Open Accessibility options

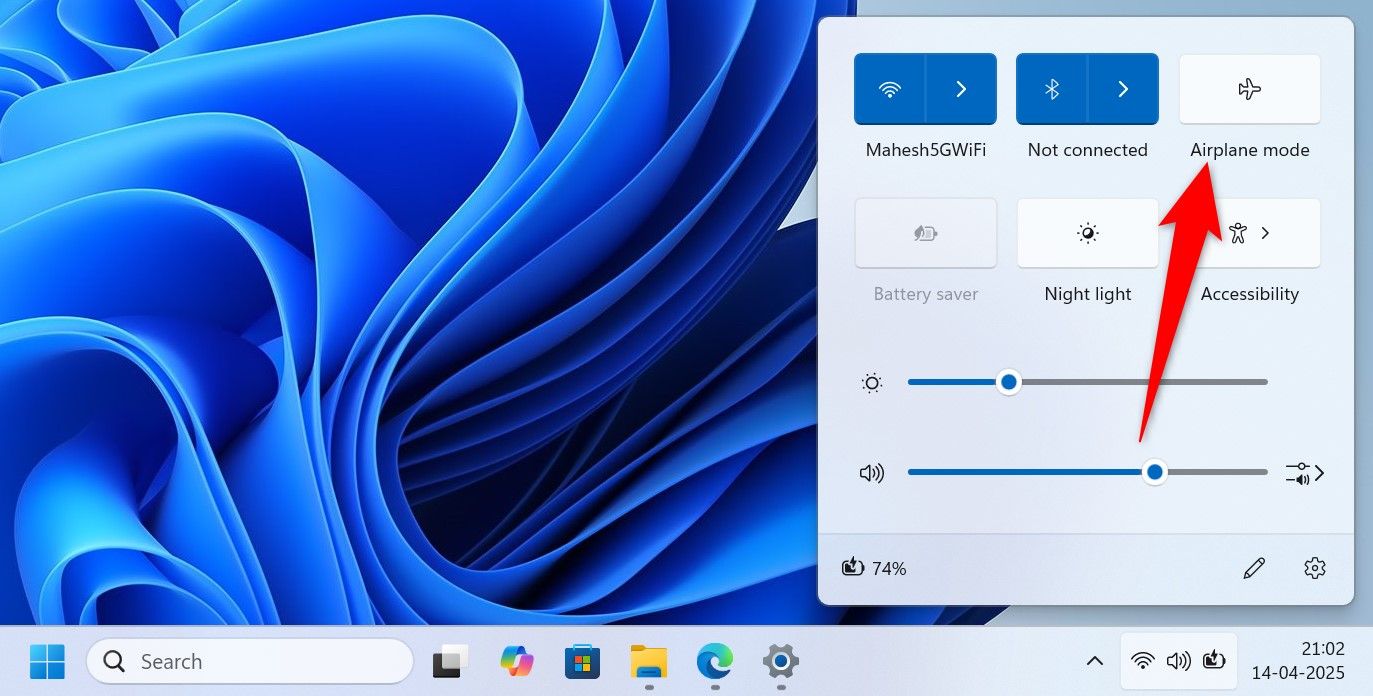point(1249,233)
